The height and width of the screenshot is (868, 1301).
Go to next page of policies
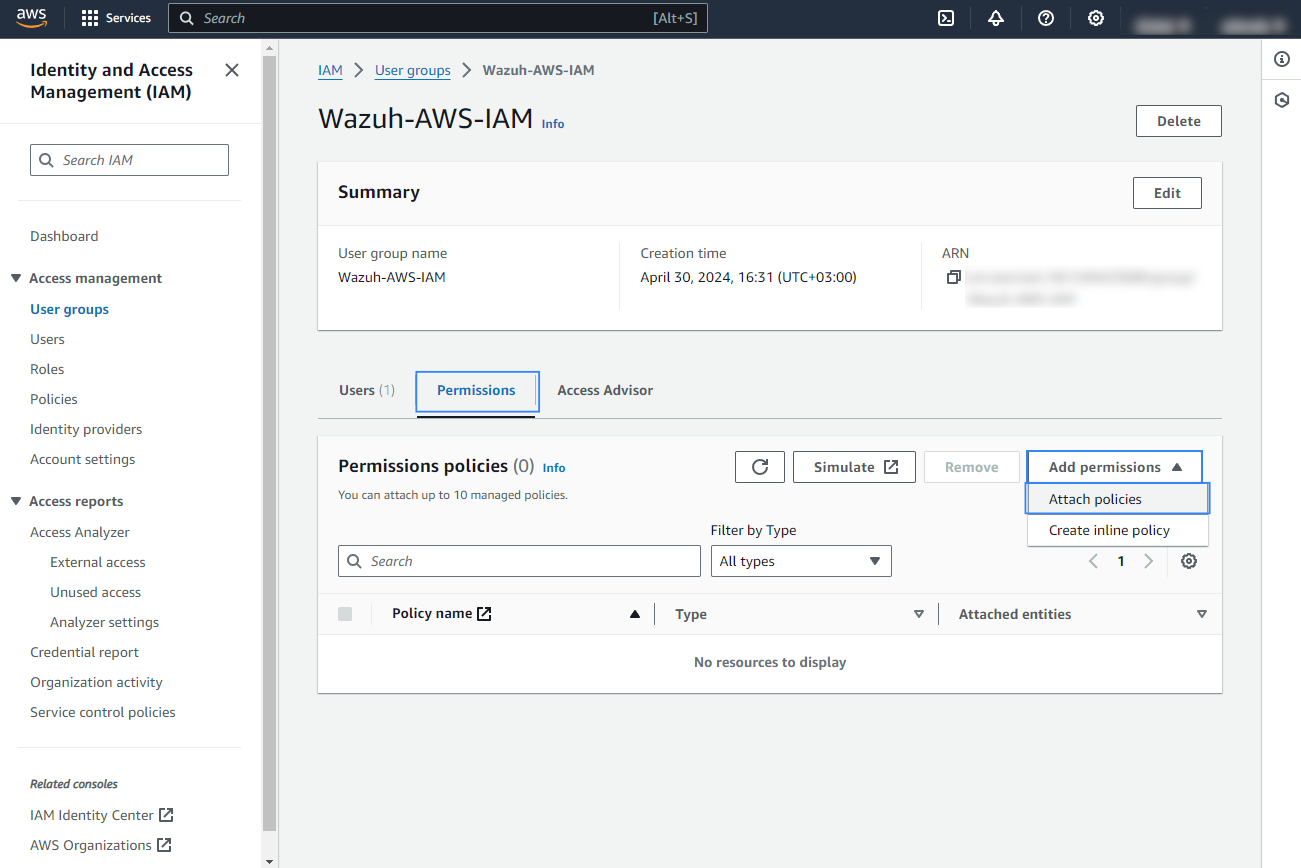pos(1148,561)
